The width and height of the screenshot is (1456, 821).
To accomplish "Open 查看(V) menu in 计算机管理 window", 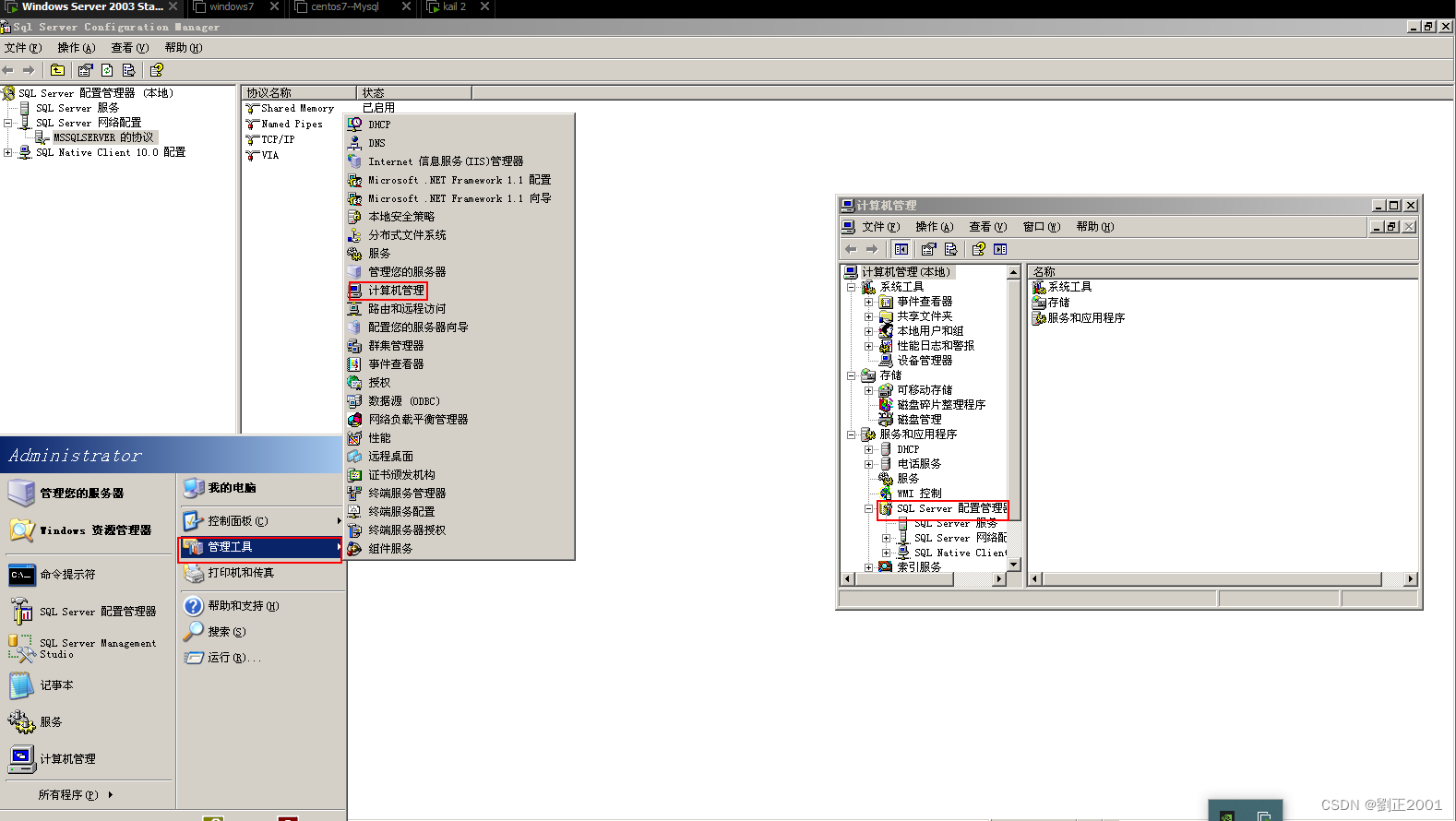I will tap(988, 227).
